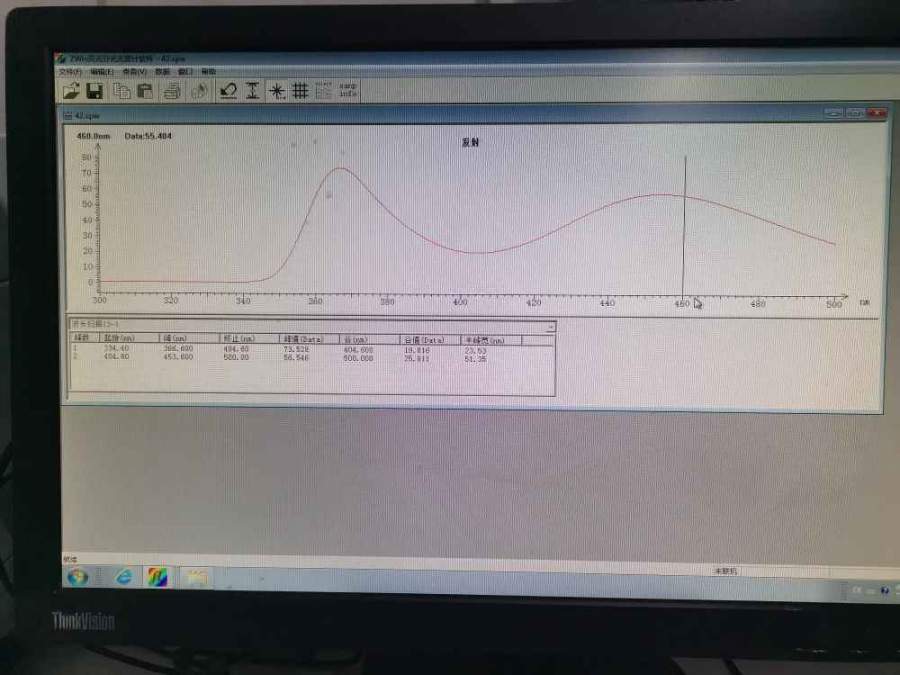Click the I-beam height measure icon

(x=253, y=91)
